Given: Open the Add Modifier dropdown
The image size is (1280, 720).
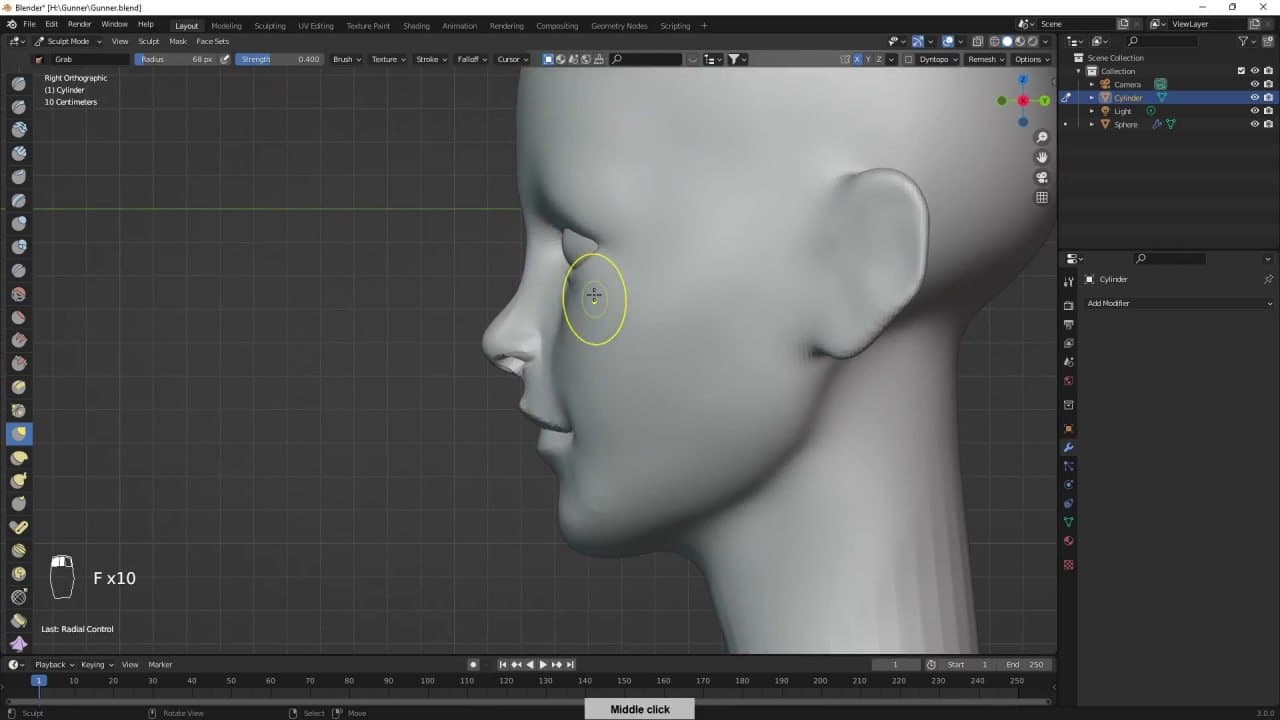Looking at the screenshot, I should [1180, 303].
